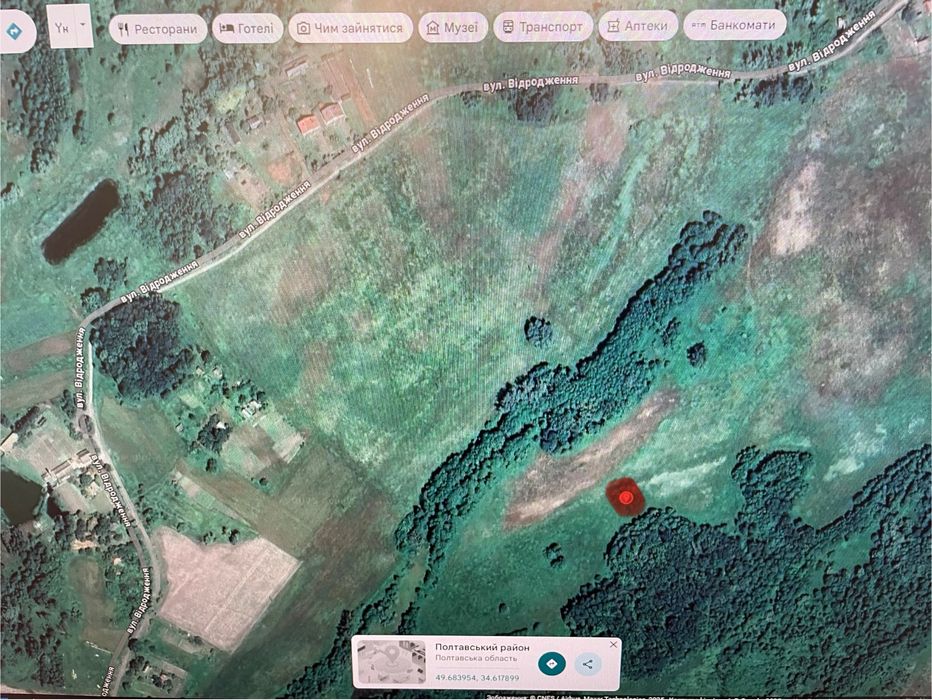The image size is (932, 700).
Task: Select the Ресторани category chip
Action: [158, 29]
